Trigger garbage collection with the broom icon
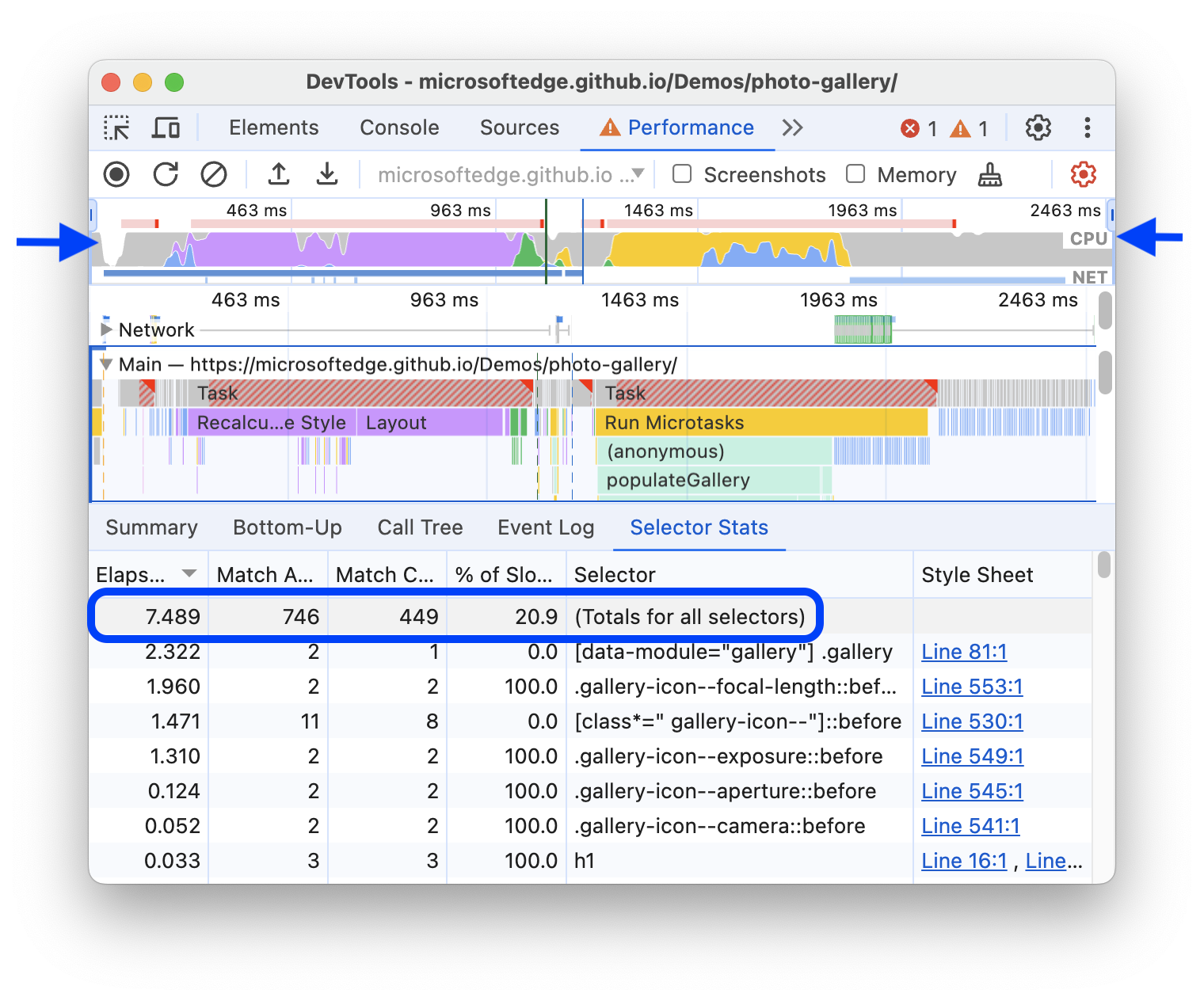Screen dimensions: 1204x1001 (989, 174)
